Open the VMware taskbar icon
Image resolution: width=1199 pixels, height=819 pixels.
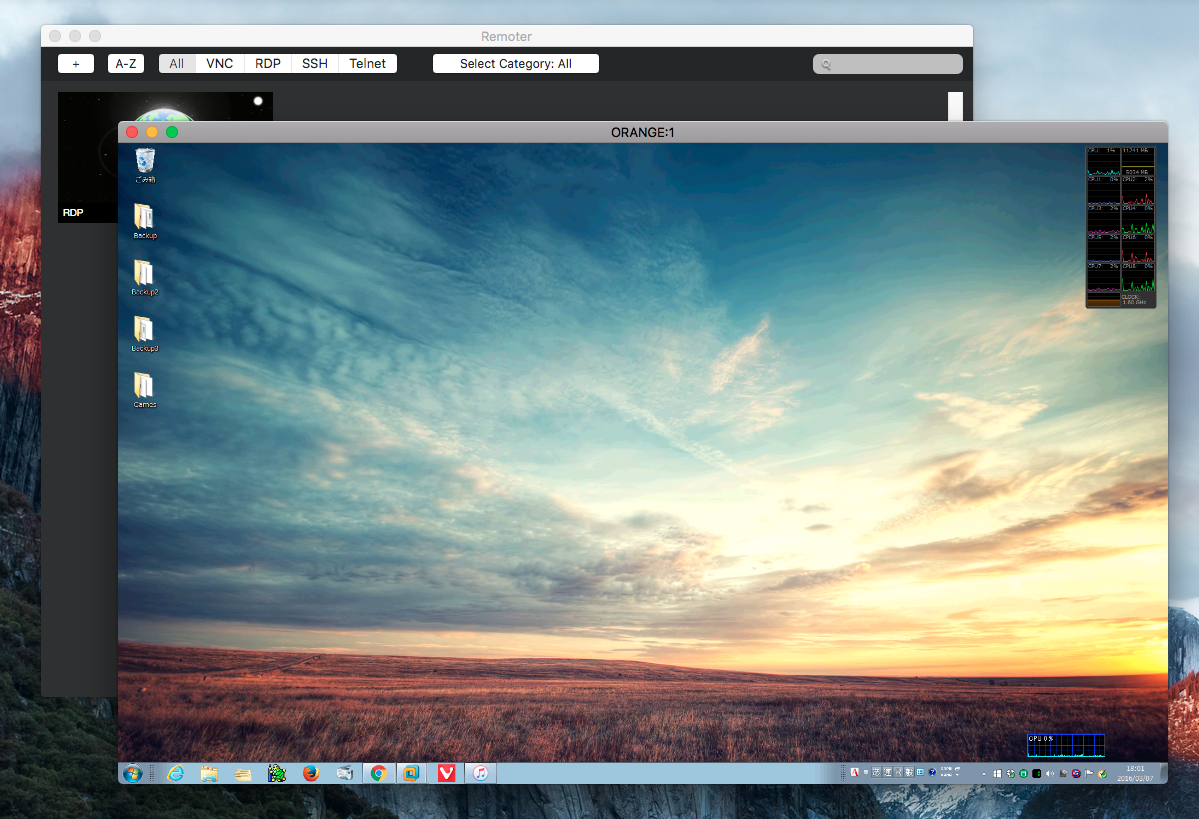(411, 773)
